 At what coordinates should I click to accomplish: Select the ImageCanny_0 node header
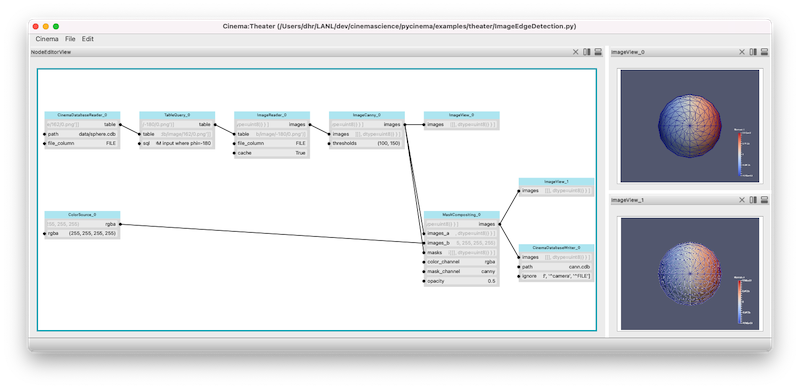pos(367,115)
